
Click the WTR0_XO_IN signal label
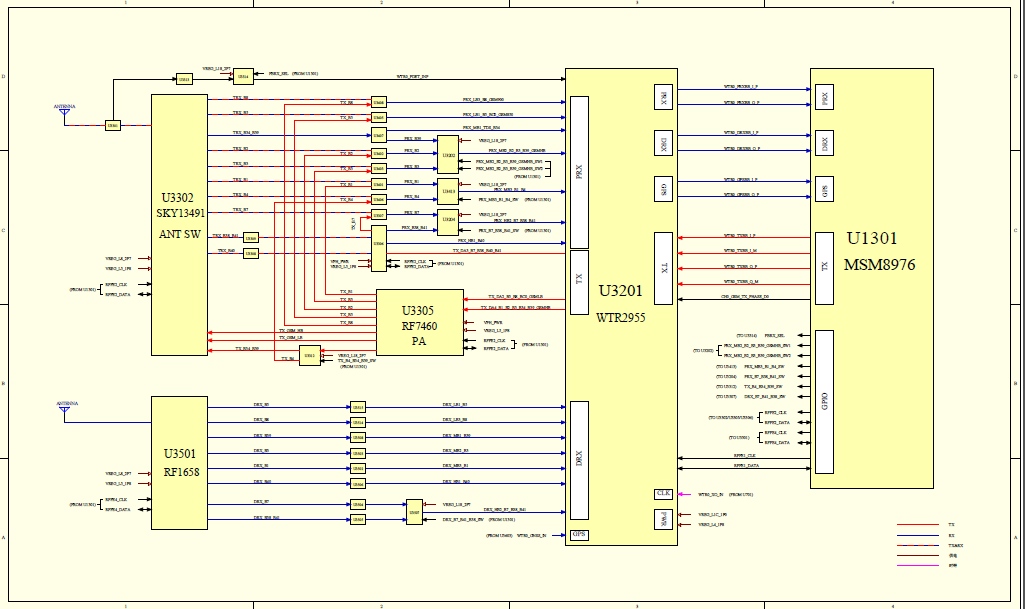[x=711, y=495]
